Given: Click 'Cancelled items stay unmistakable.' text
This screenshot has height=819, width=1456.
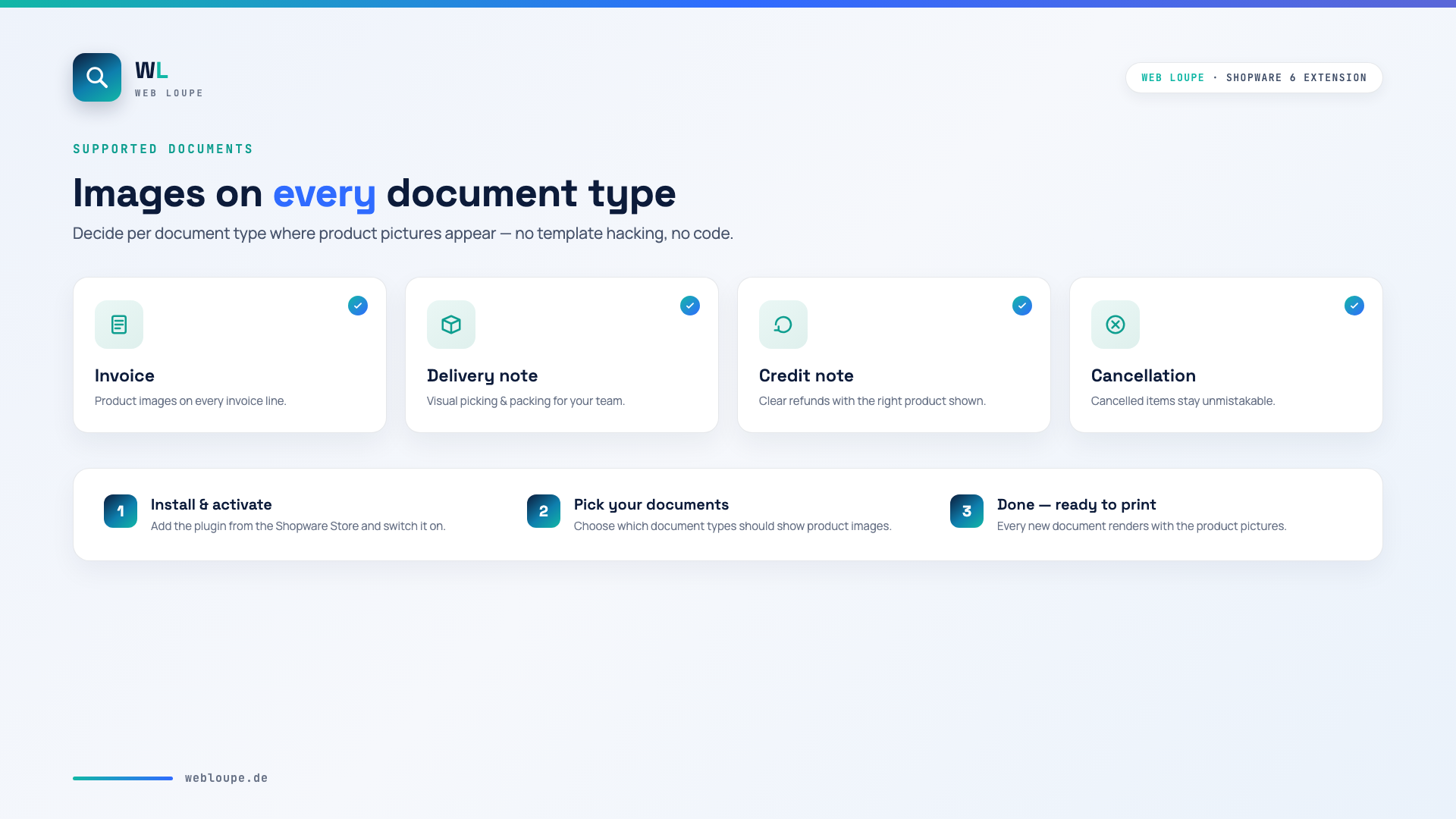Looking at the screenshot, I should 1183,400.
